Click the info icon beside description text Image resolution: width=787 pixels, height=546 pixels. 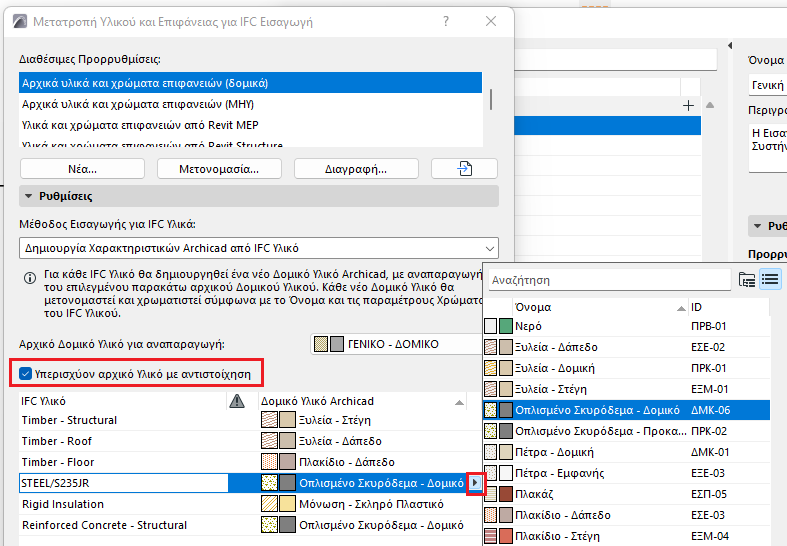(30, 278)
